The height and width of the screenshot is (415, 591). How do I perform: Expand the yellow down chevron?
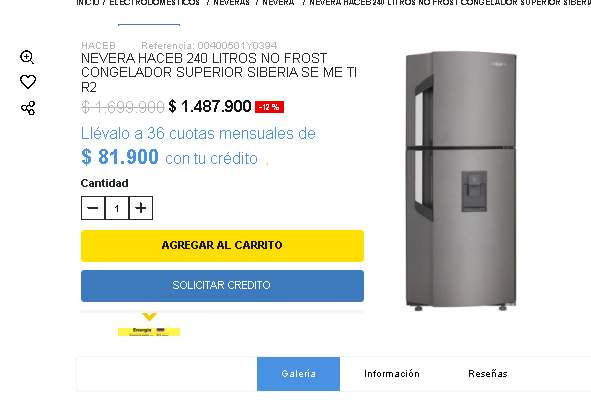(149, 317)
